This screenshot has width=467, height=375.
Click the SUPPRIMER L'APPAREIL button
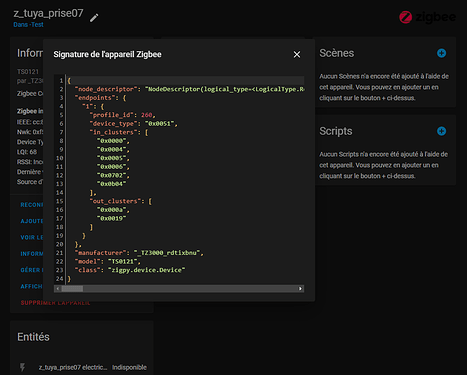click(55, 303)
